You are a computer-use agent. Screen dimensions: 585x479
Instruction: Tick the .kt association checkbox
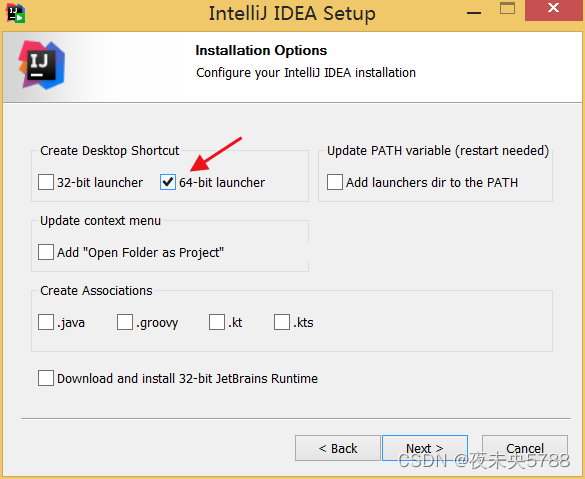217,322
